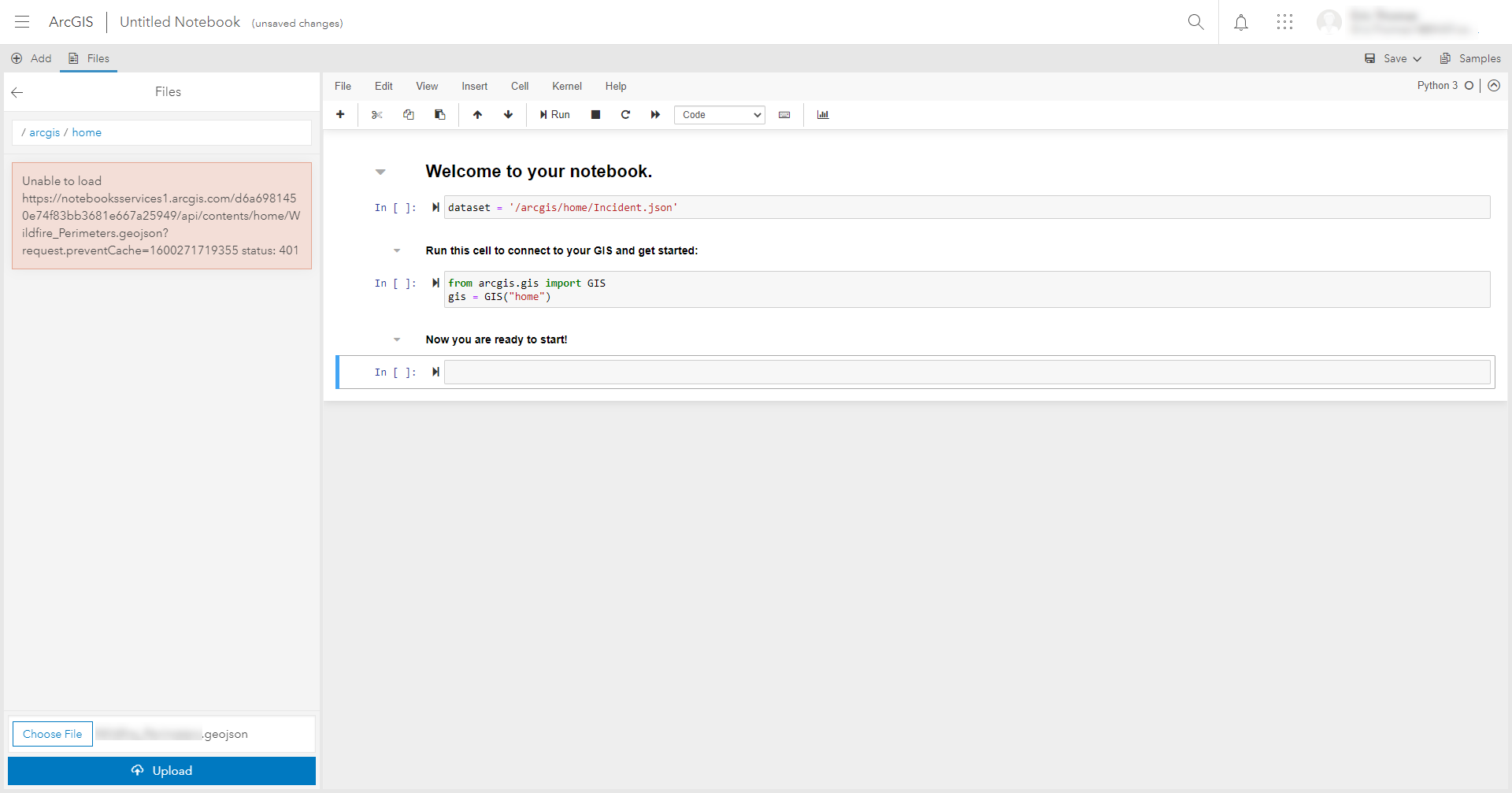Open the Kernel menu
The width and height of the screenshot is (1512, 793).
click(x=567, y=87)
